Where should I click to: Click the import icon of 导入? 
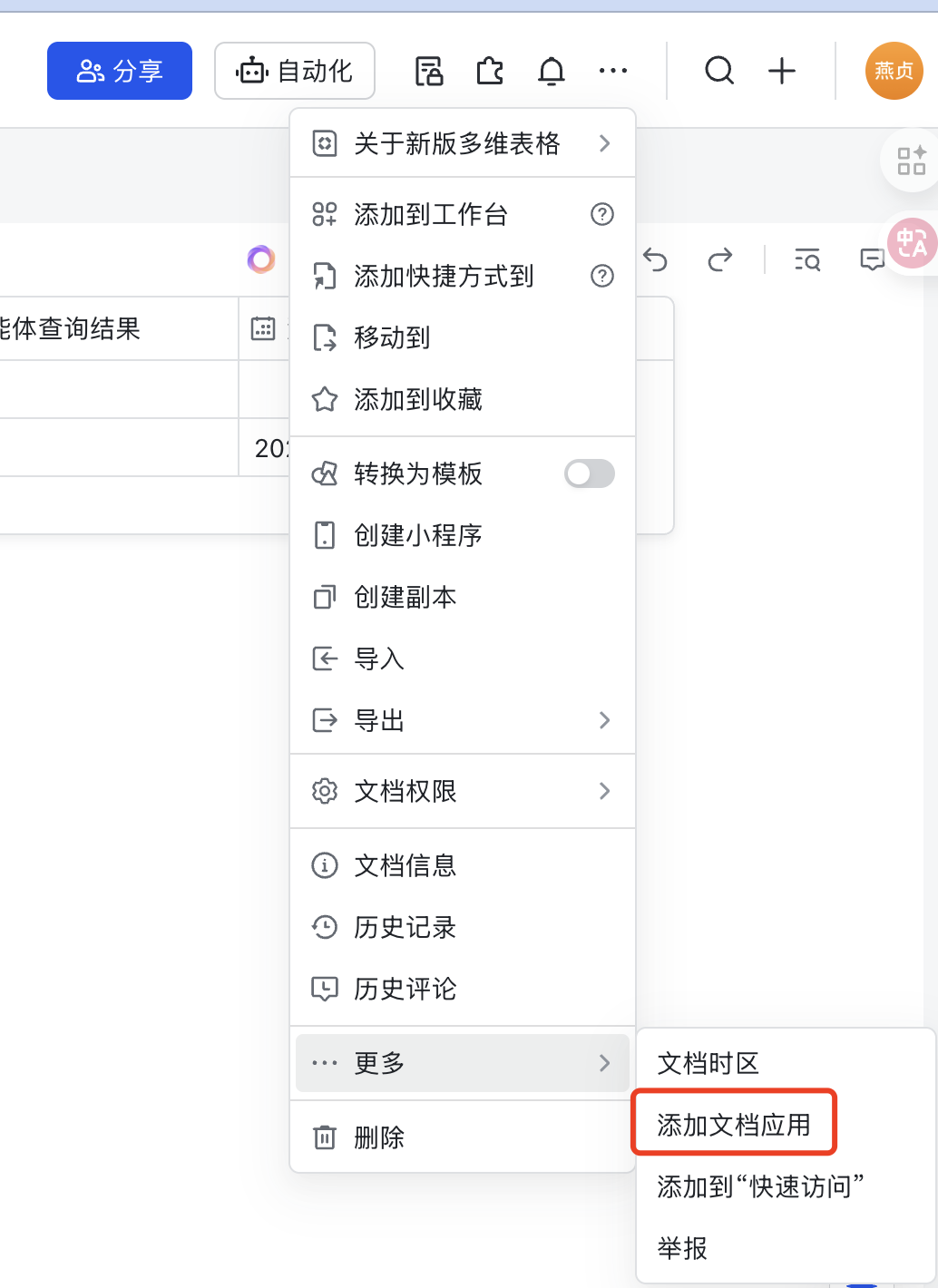tap(325, 659)
